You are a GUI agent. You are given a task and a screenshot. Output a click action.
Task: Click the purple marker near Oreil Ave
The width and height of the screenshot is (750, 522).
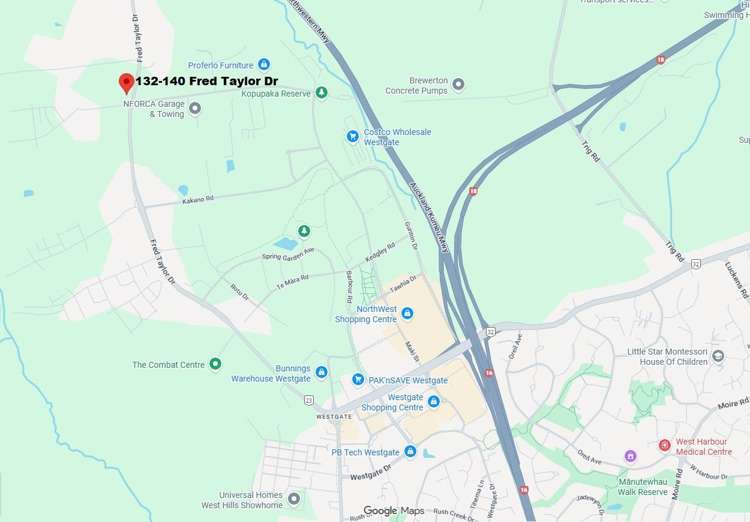pos(630,456)
